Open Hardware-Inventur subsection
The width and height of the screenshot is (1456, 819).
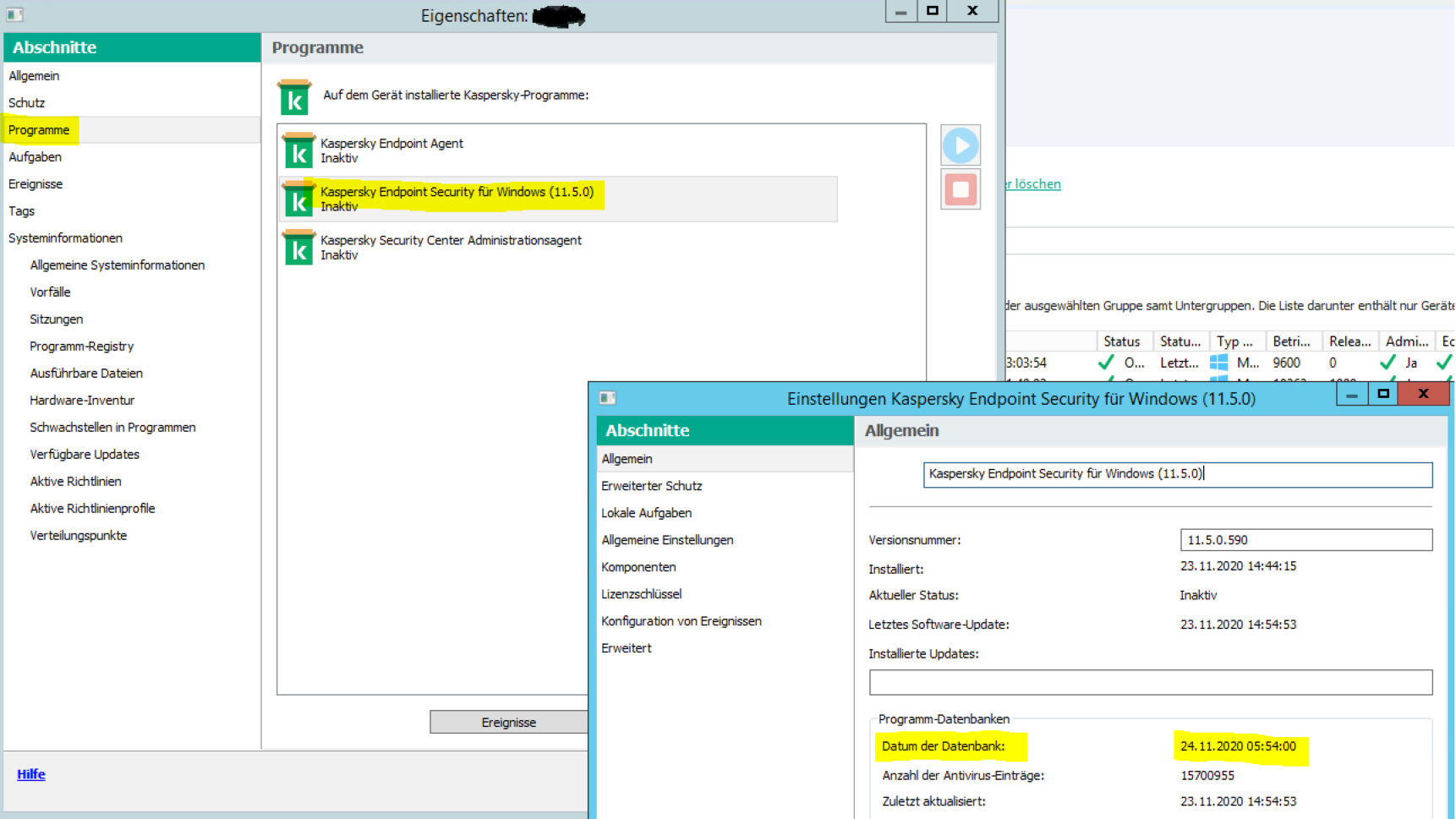click(x=82, y=401)
